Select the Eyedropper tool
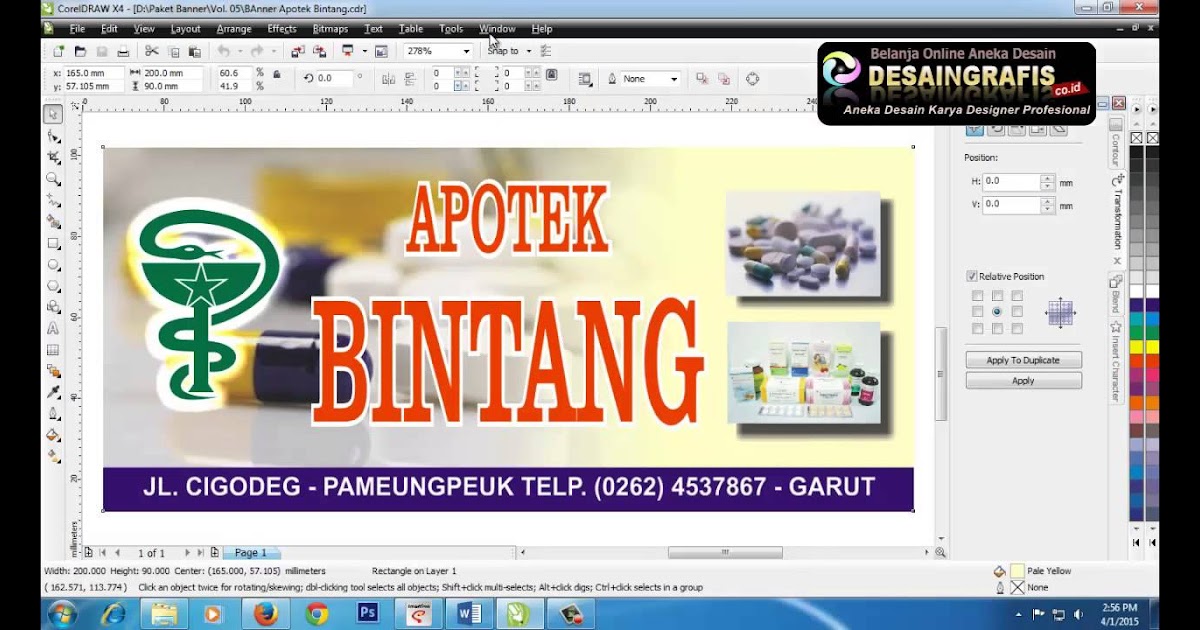 click(53, 392)
